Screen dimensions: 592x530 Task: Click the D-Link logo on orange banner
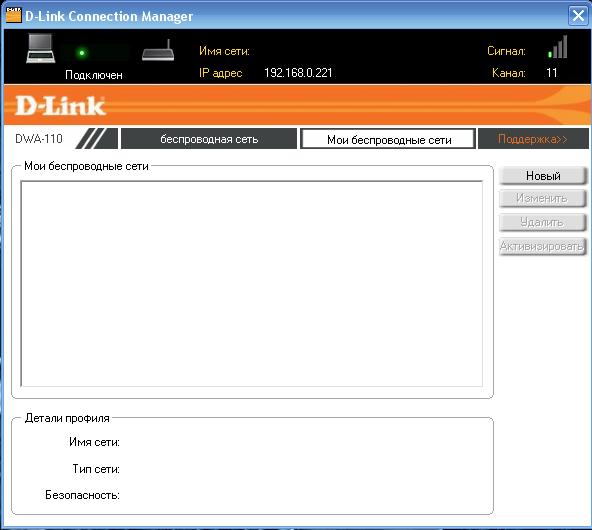point(60,106)
